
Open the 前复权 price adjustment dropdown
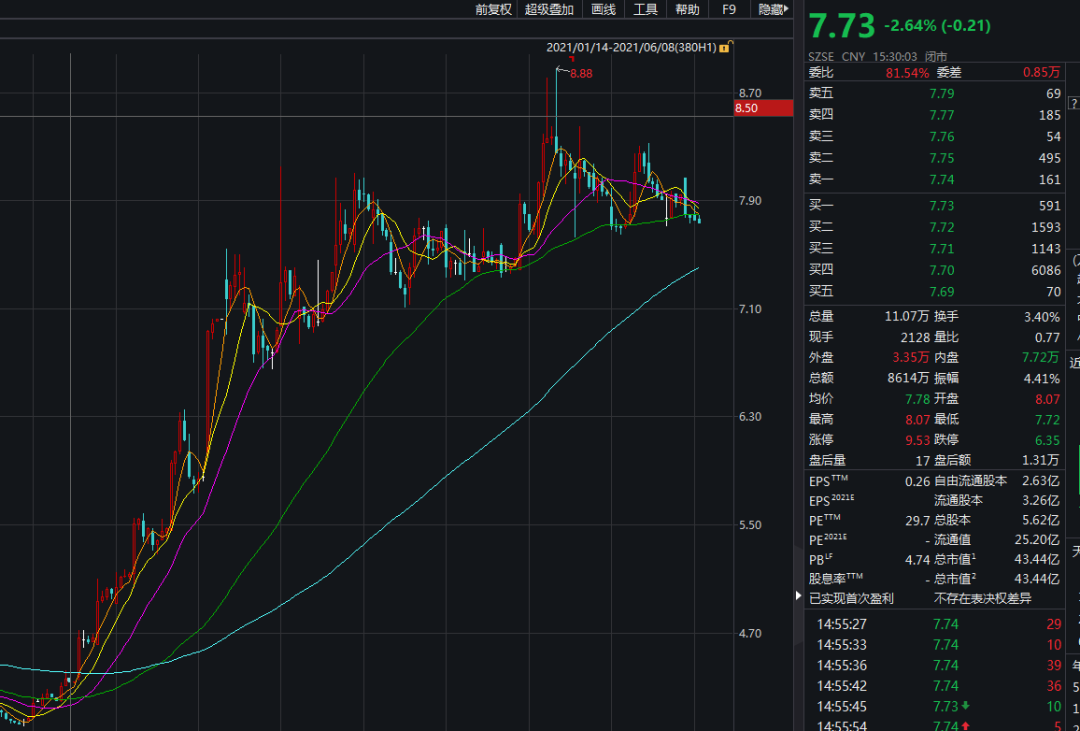click(493, 9)
